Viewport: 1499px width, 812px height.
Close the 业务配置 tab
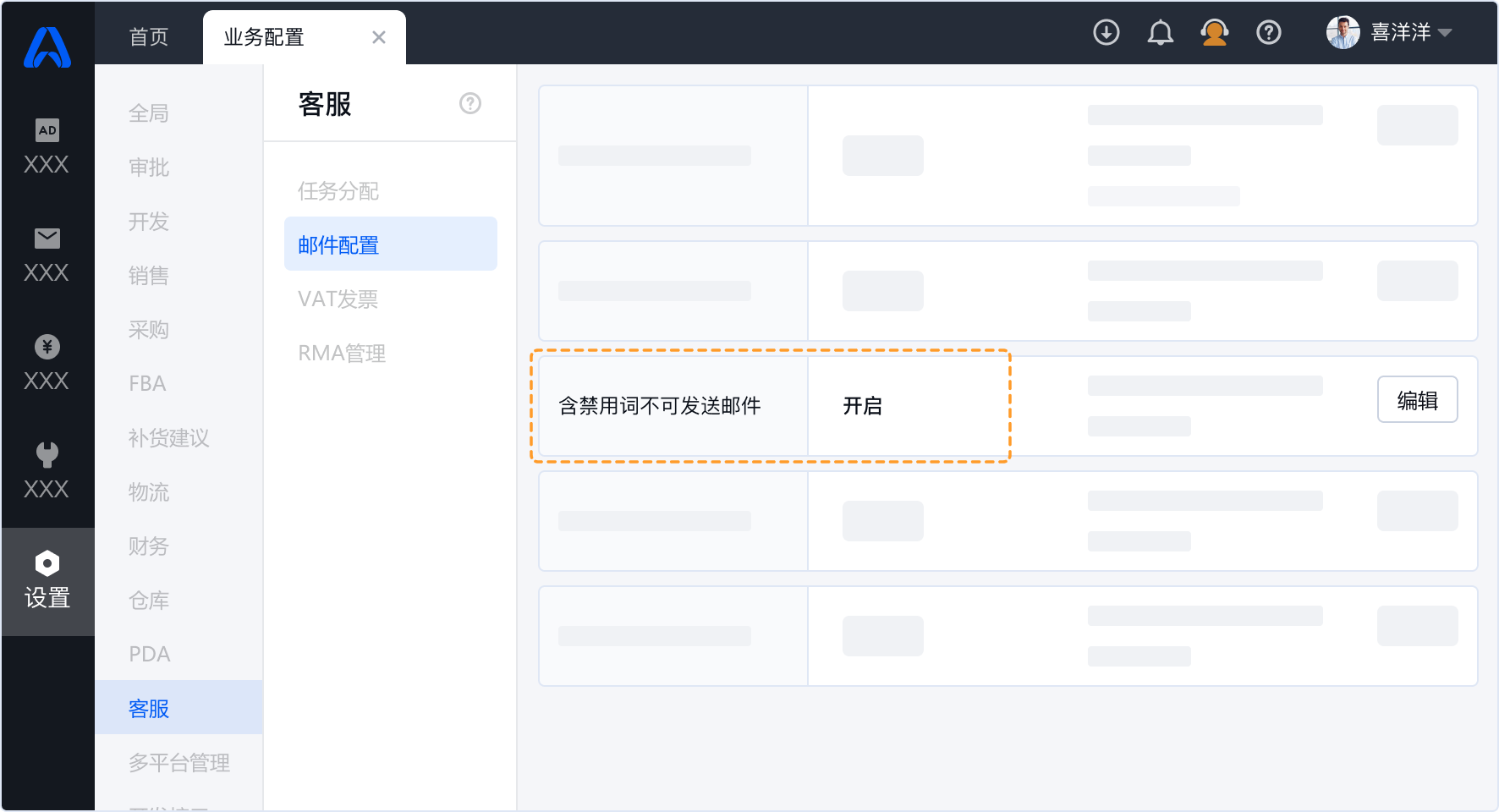pos(379,37)
